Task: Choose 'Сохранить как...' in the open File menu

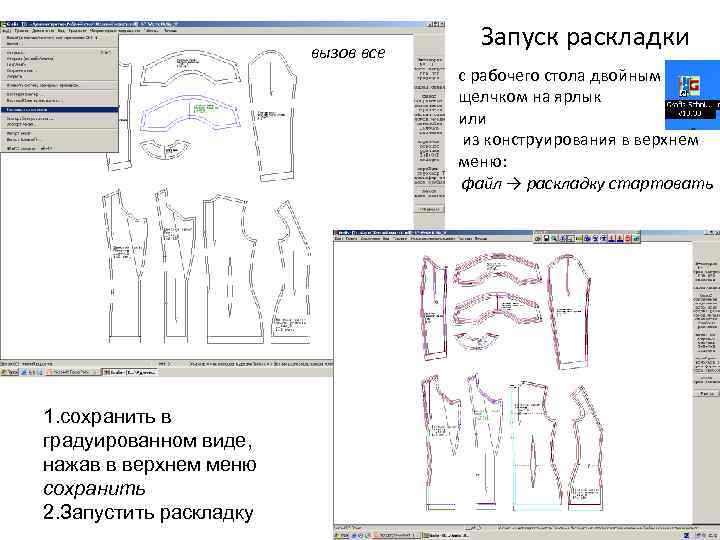Action: point(60,70)
